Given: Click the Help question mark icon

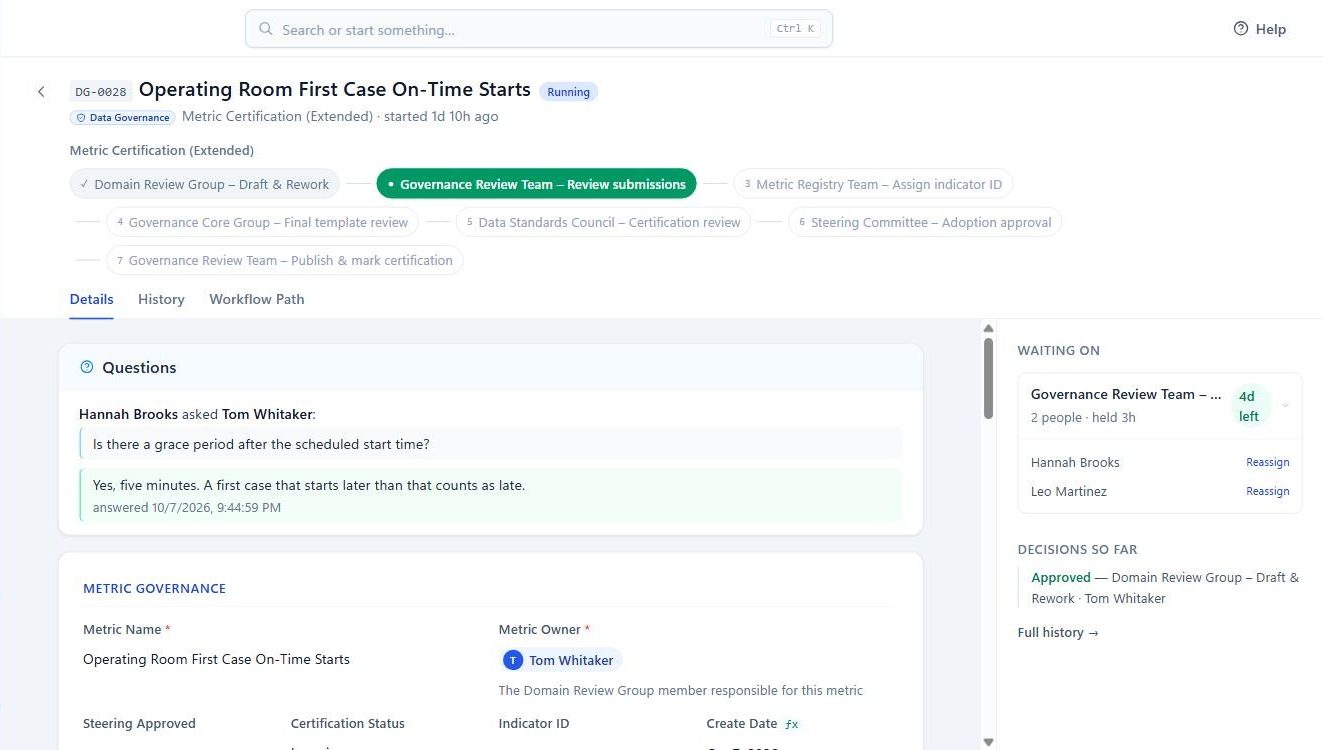Looking at the screenshot, I should (1241, 29).
